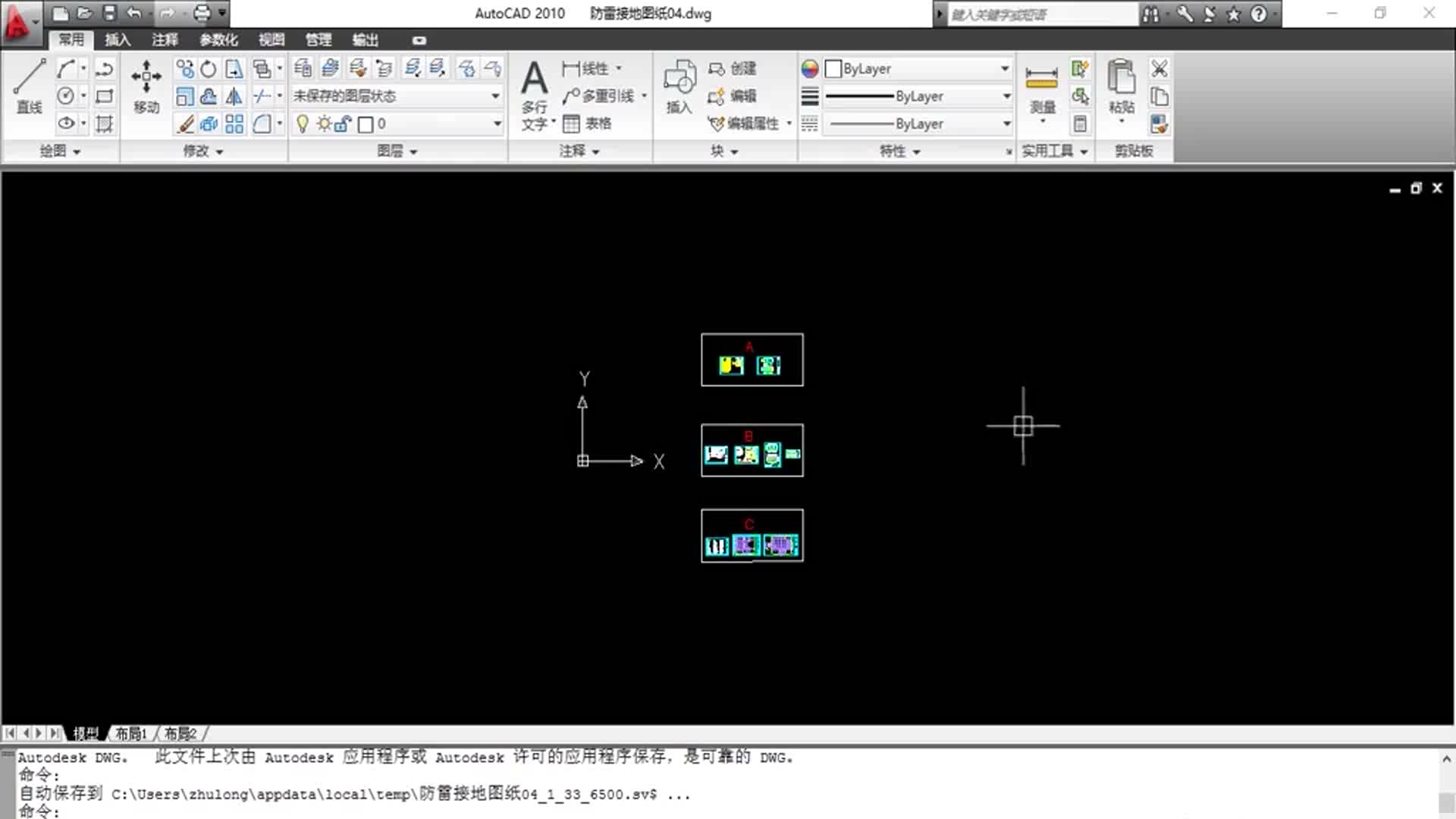Click the Insert block (插入) icon

click(679, 86)
